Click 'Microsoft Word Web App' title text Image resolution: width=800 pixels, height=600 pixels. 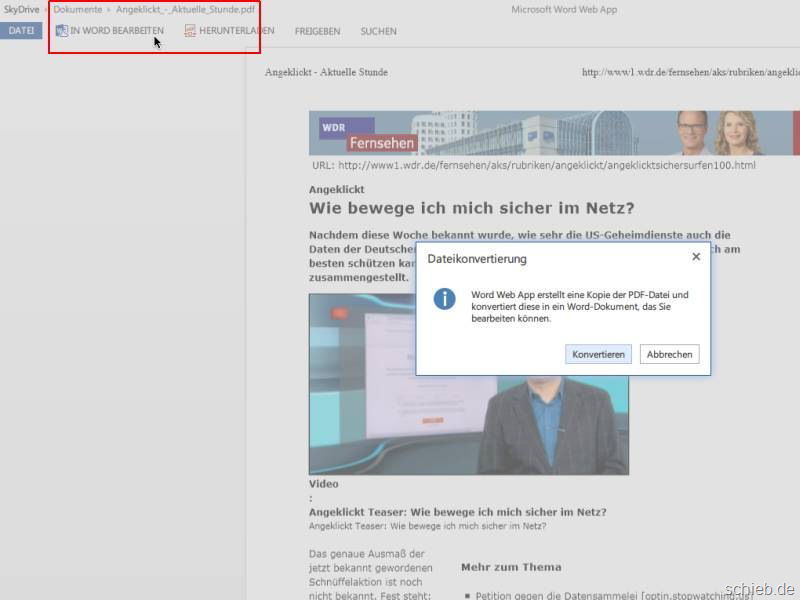pos(564,10)
